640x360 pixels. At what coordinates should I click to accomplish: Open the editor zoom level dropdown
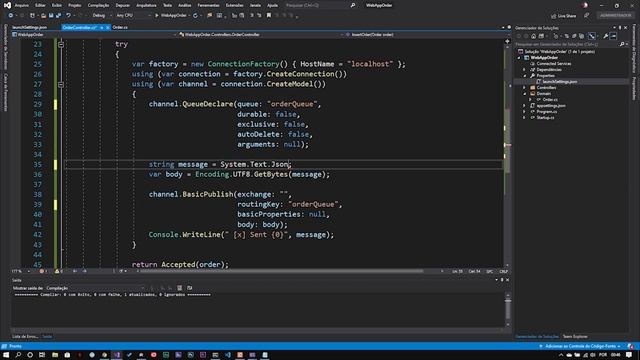click(x=21, y=271)
